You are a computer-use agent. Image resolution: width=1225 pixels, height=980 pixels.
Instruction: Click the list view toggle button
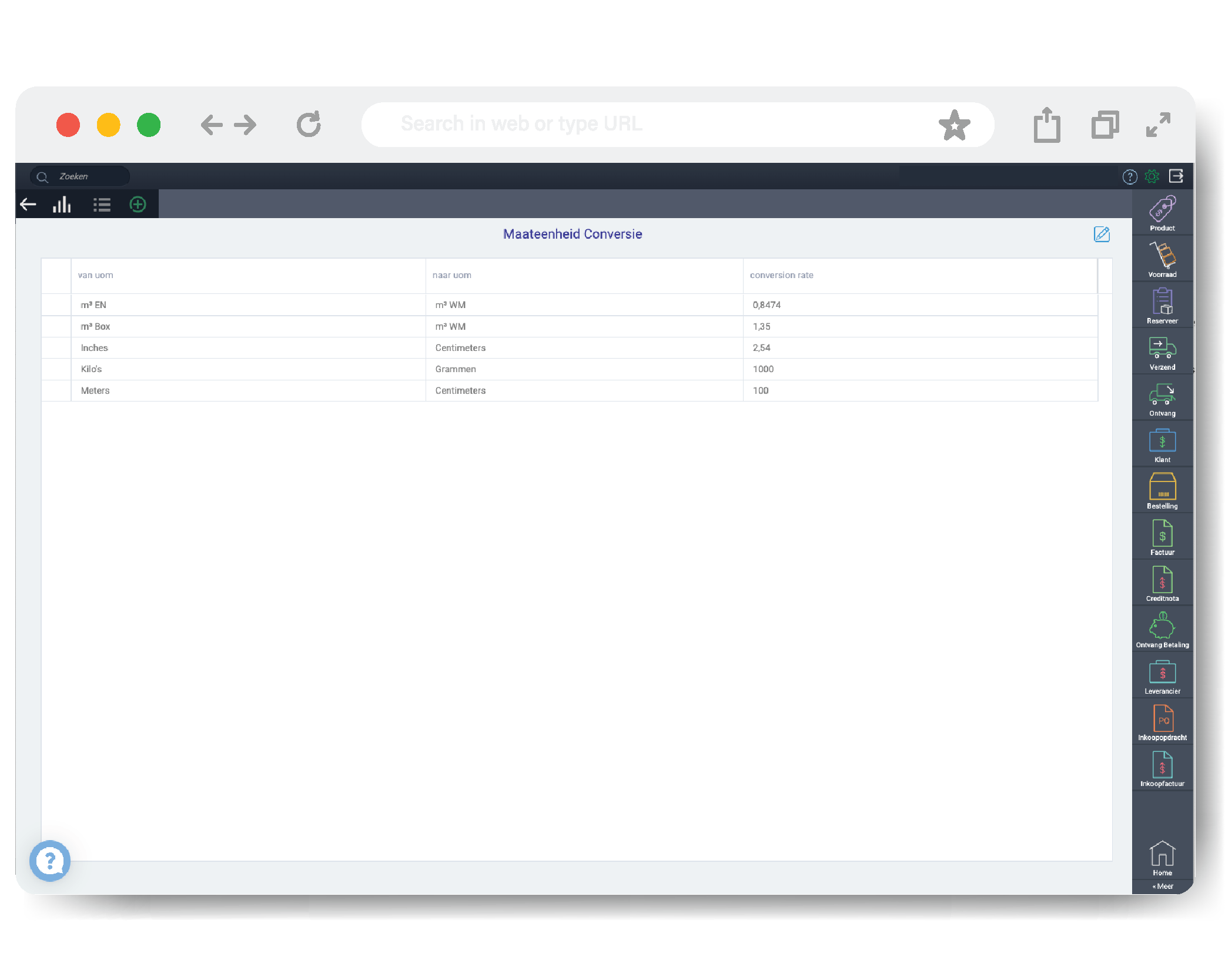[101, 206]
